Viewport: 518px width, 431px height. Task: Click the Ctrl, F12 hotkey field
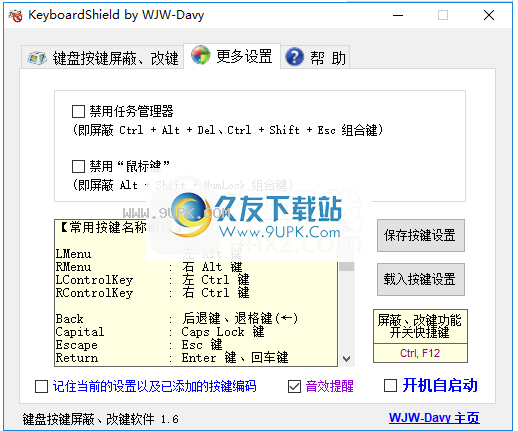tap(420, 353)
